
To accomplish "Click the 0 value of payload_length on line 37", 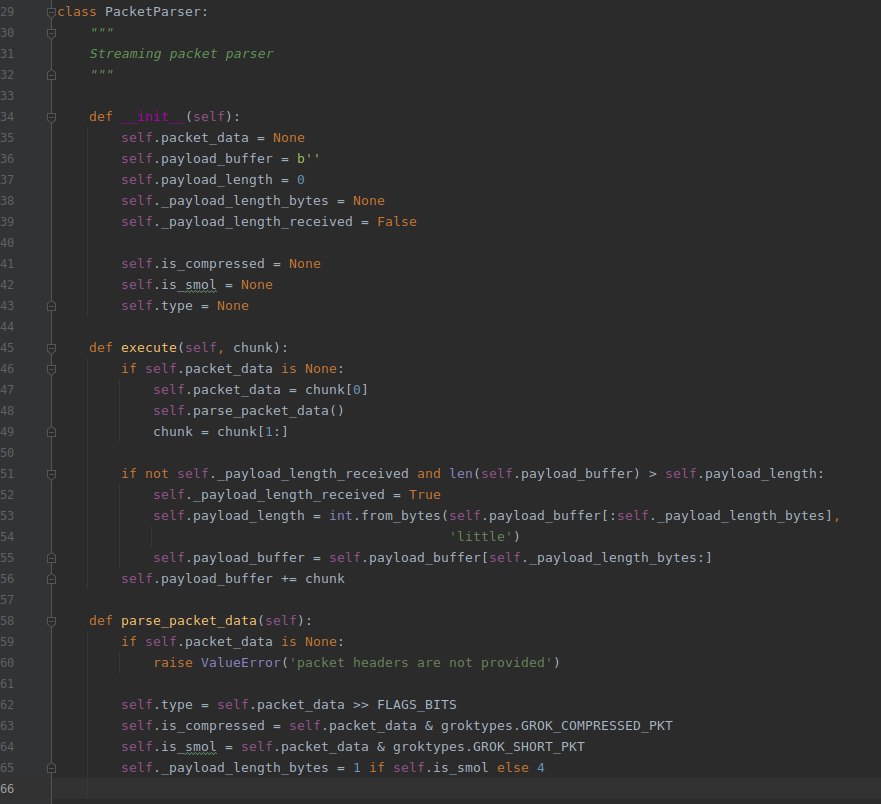I will click(x=301, y=180).
